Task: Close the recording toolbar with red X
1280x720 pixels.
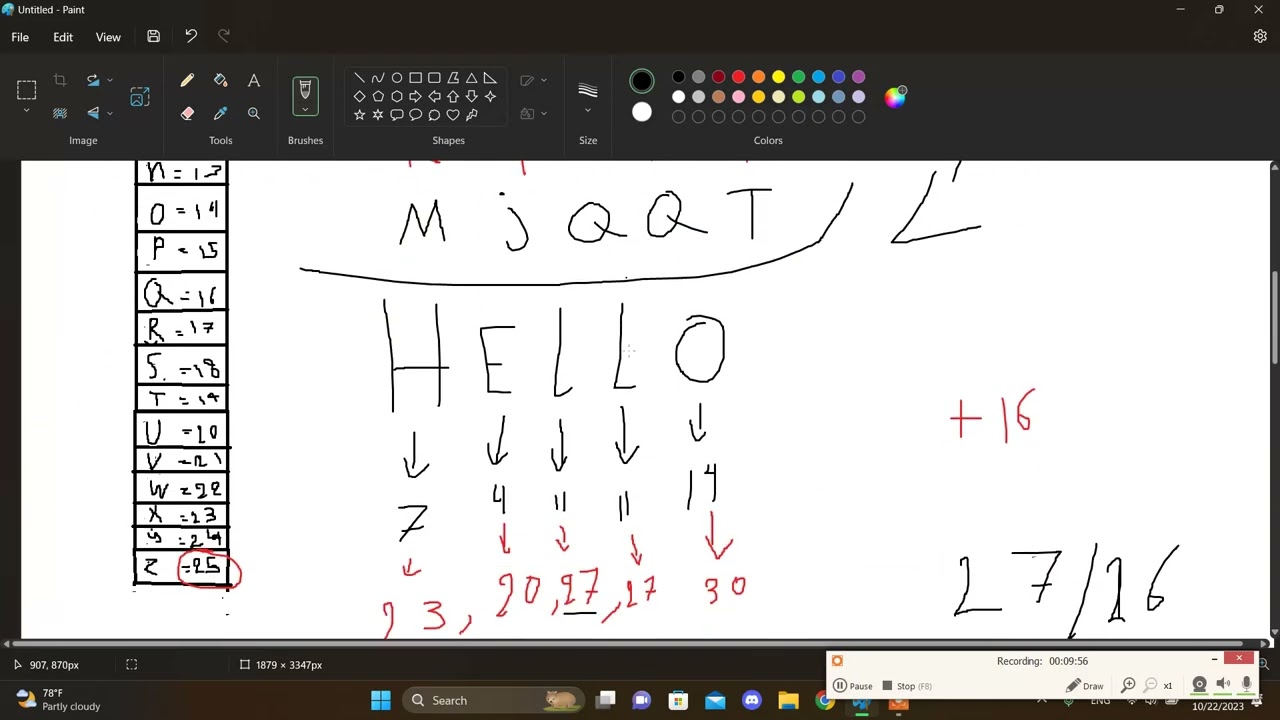Action: tap(1239, 658)
